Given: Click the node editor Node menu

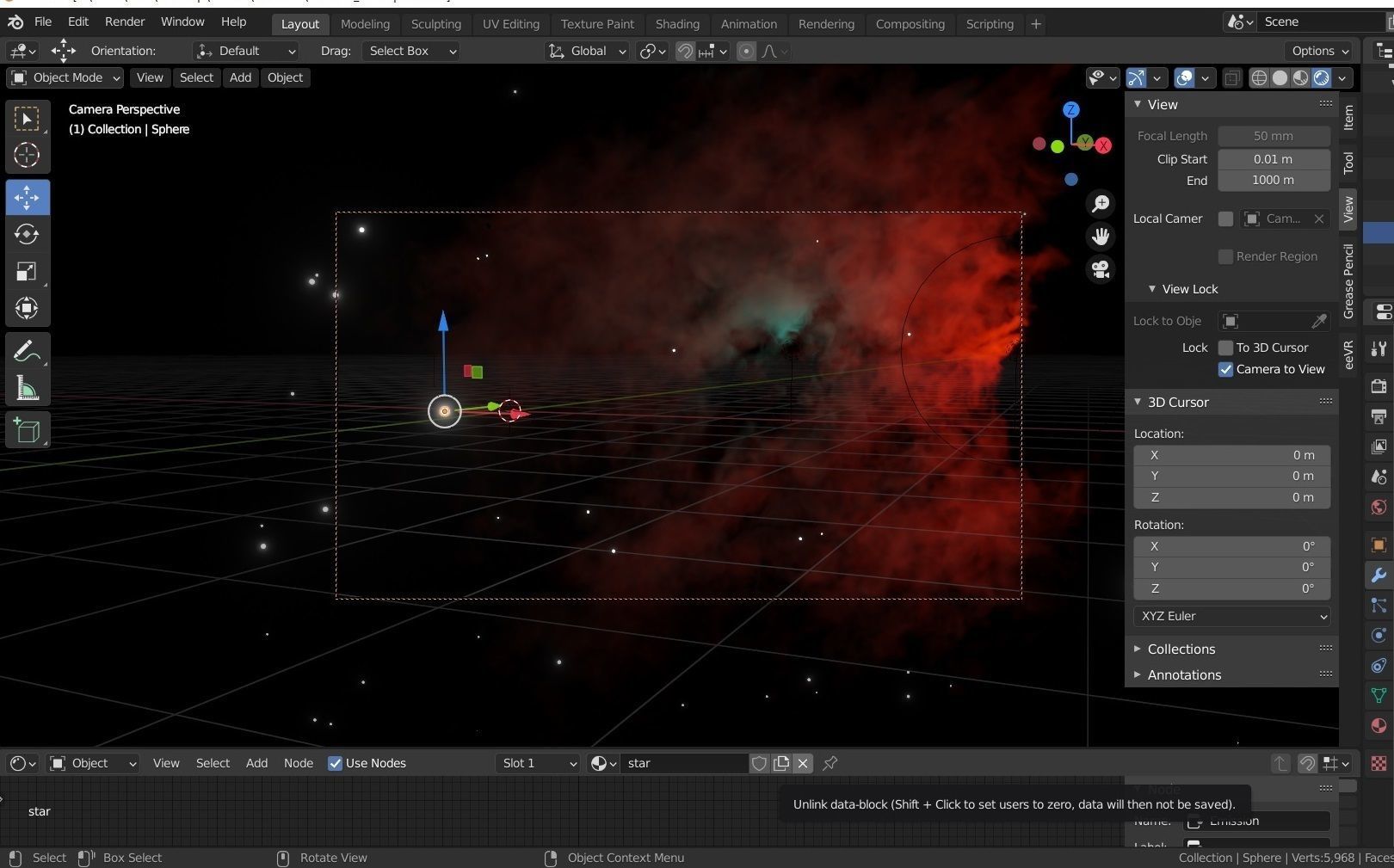Looking at the screenshot, I should 299,763.
